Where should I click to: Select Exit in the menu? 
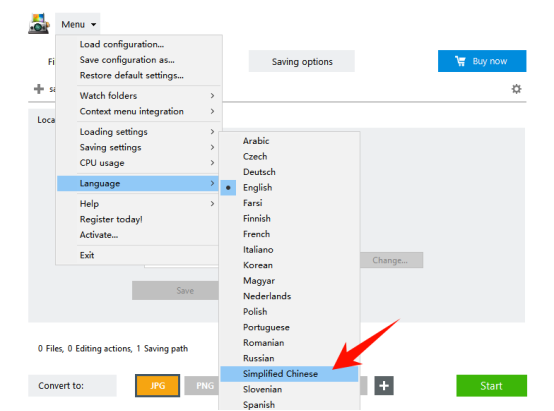(139, 255)
